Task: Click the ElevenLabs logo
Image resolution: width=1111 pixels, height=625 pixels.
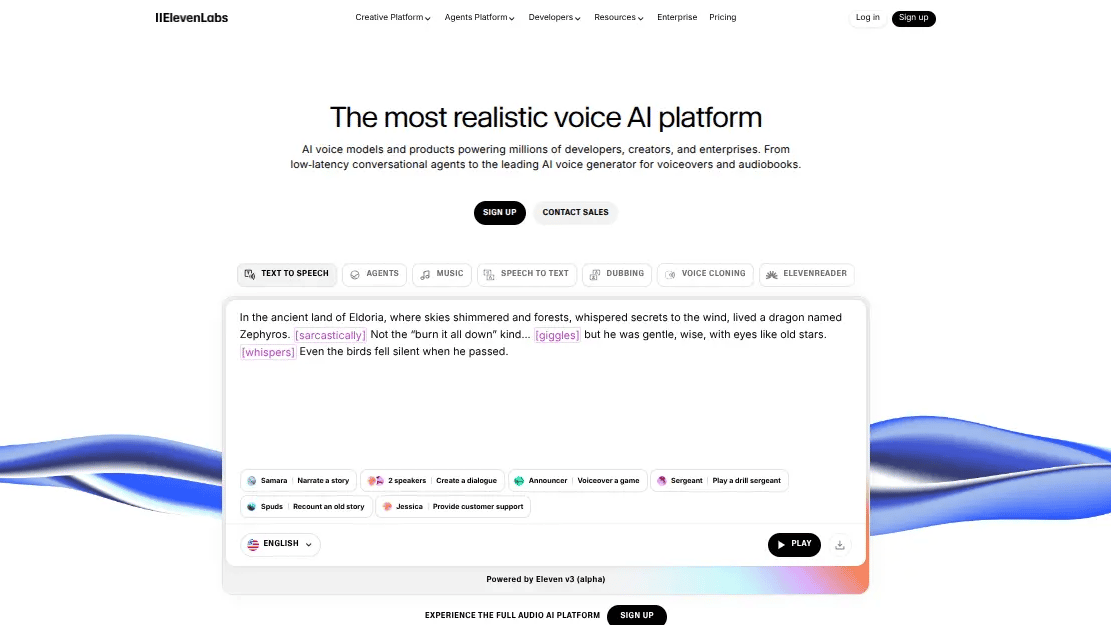Action: [x=191, y=17]
